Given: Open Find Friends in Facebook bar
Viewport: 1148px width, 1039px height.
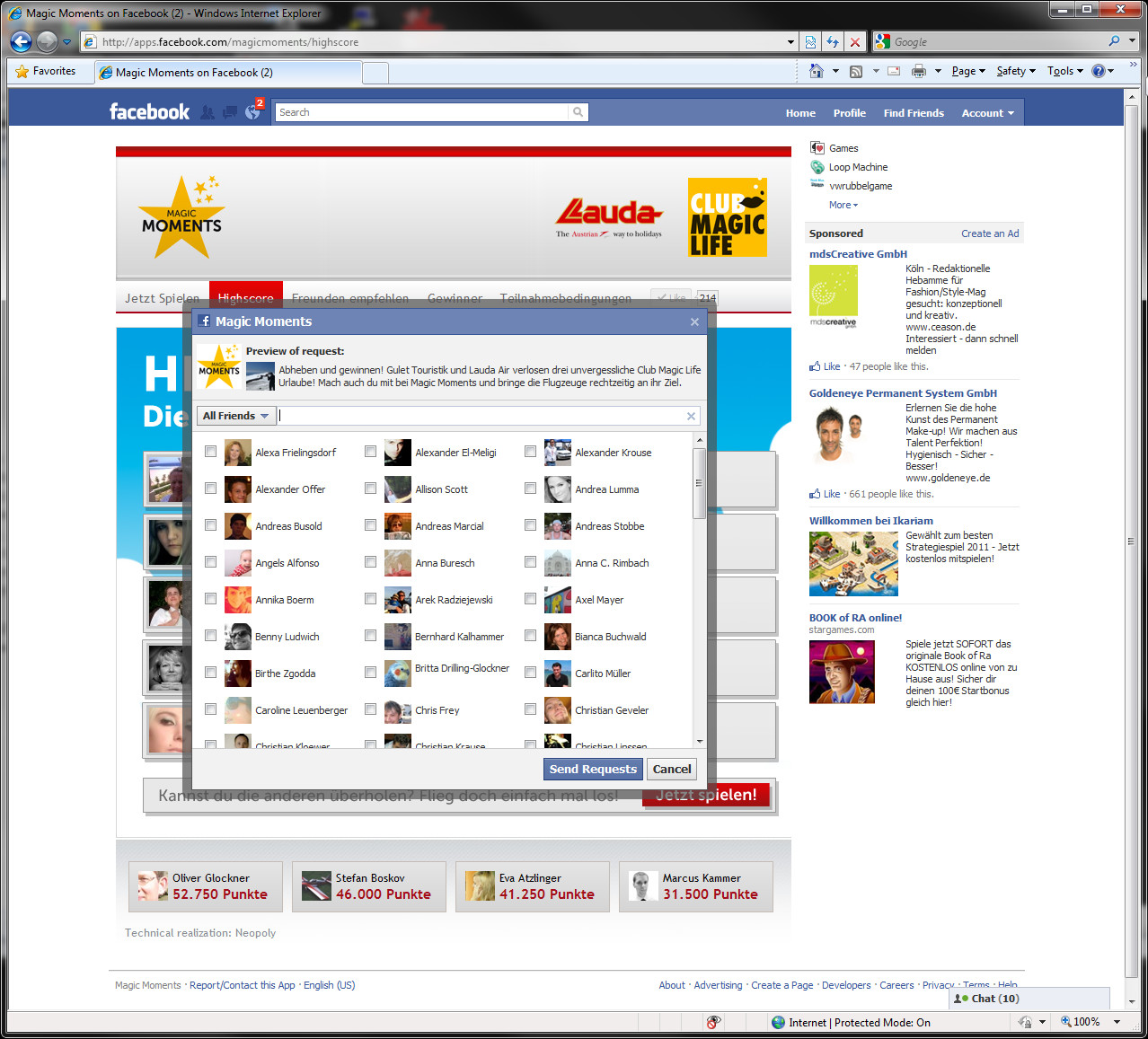Looking at the screenshot, I should 914,113.
